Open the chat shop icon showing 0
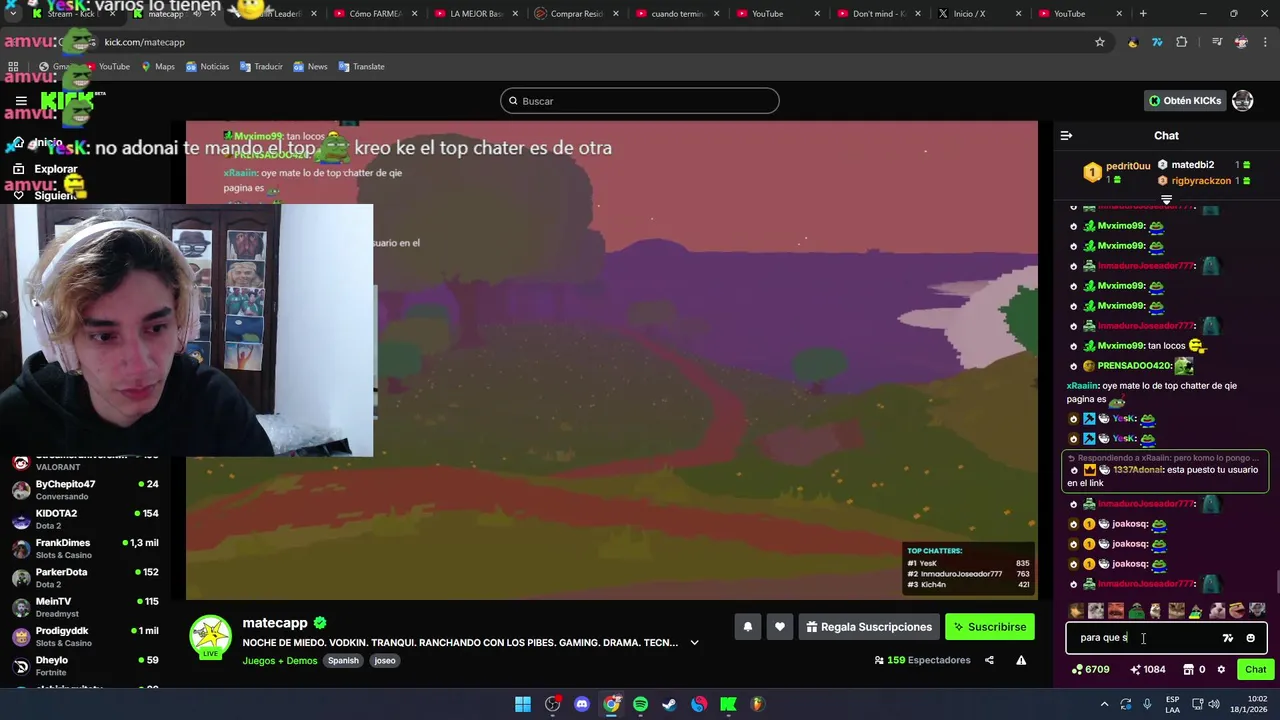This screenshot has width=1280, height=720. (x=1194, y=670)
